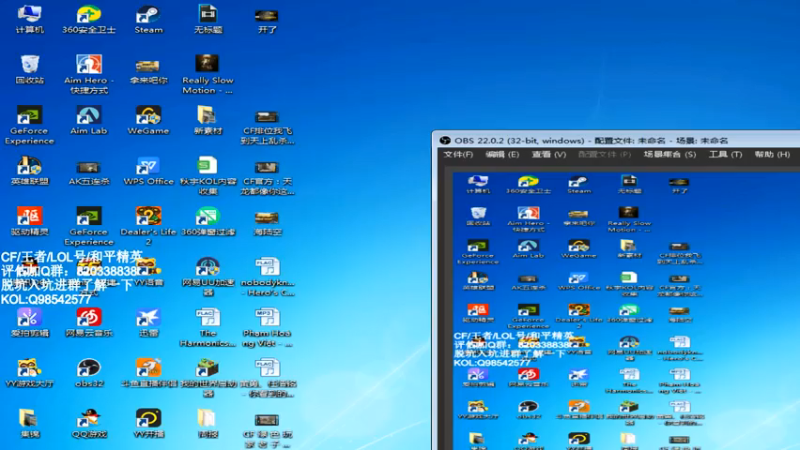
Task: Open 文件(F) menu in OBS
Action: pos(458,154)
